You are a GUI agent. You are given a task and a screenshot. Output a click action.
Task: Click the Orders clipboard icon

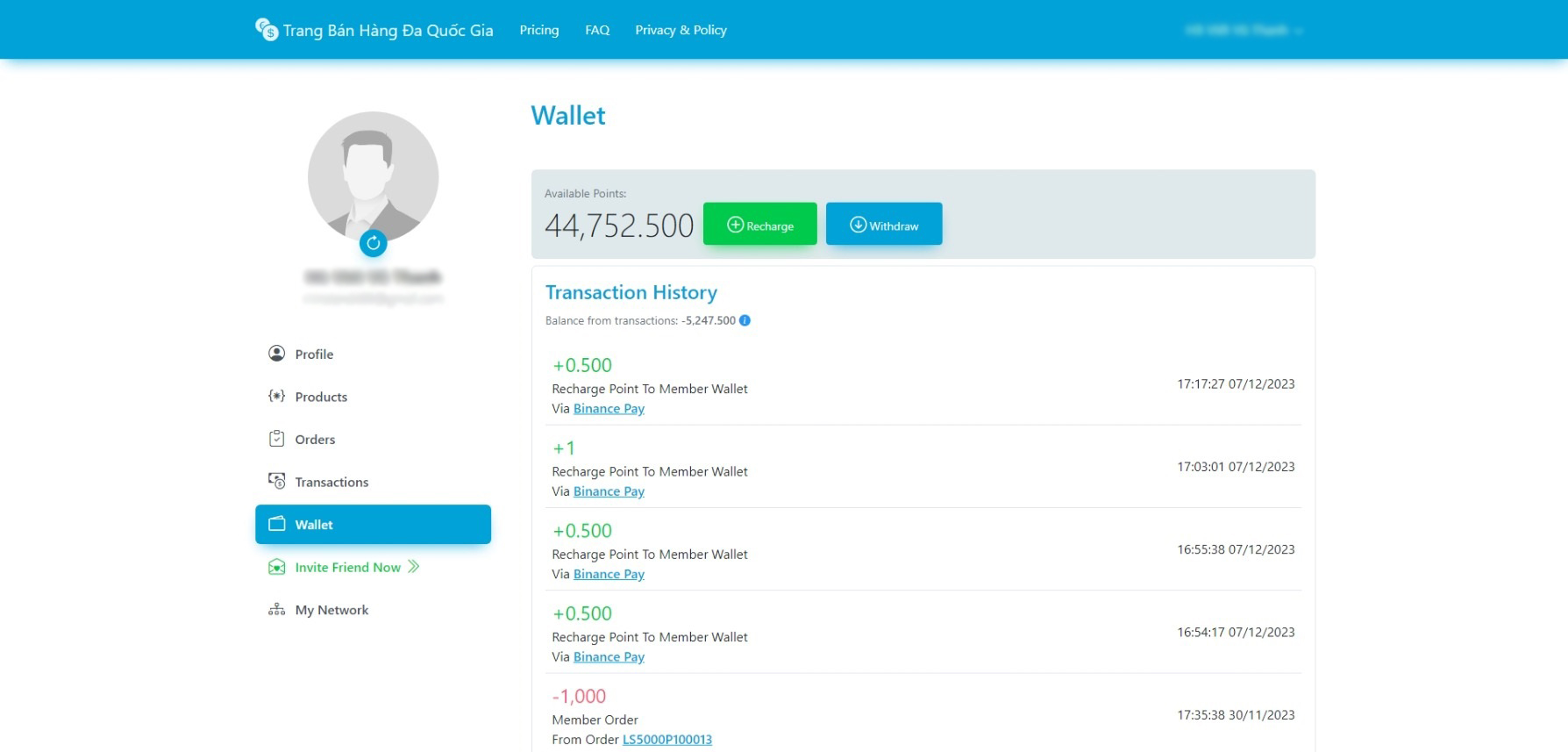point(276,439)
